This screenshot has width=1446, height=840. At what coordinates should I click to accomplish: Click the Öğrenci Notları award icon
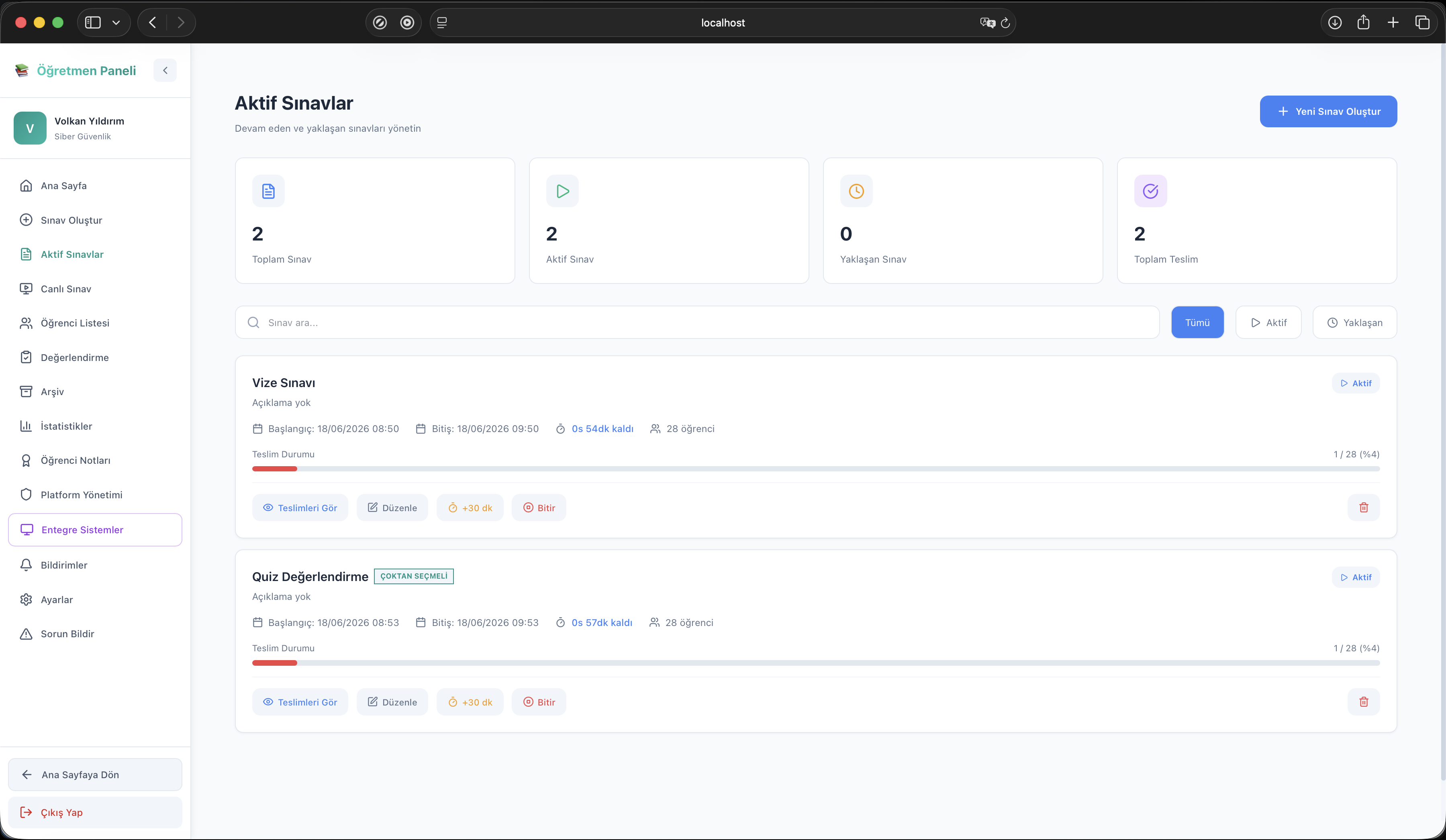pos(26,460)
